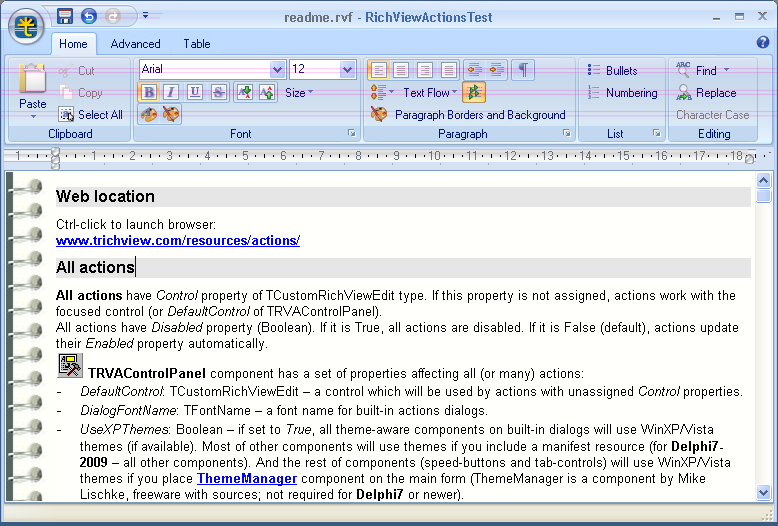Open the Paragraph Borders and Background label
Screen dimensions: 778x526
pyautogui.click(x=480, y=115)
